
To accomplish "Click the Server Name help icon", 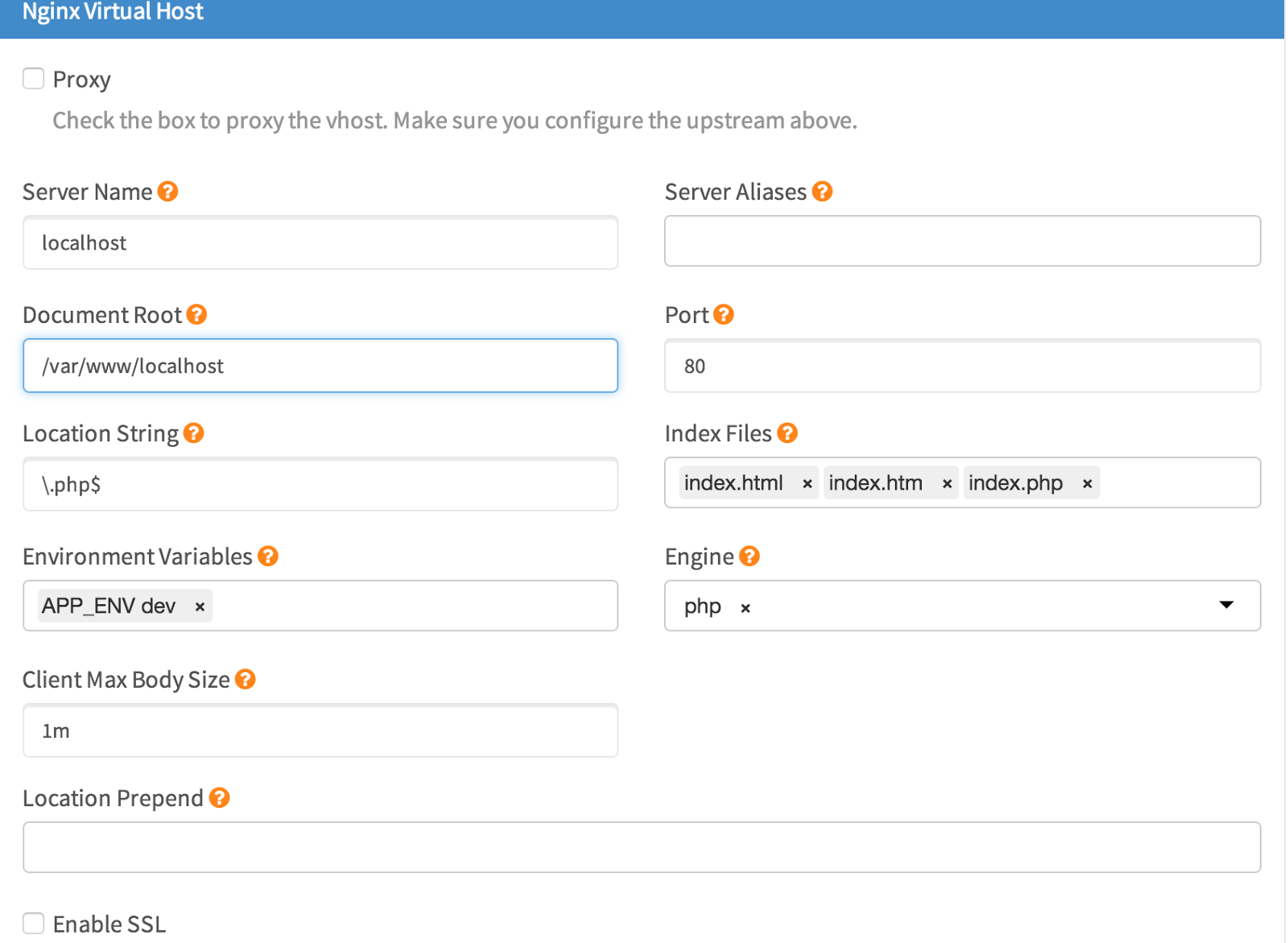I will (x=167, y=192).
